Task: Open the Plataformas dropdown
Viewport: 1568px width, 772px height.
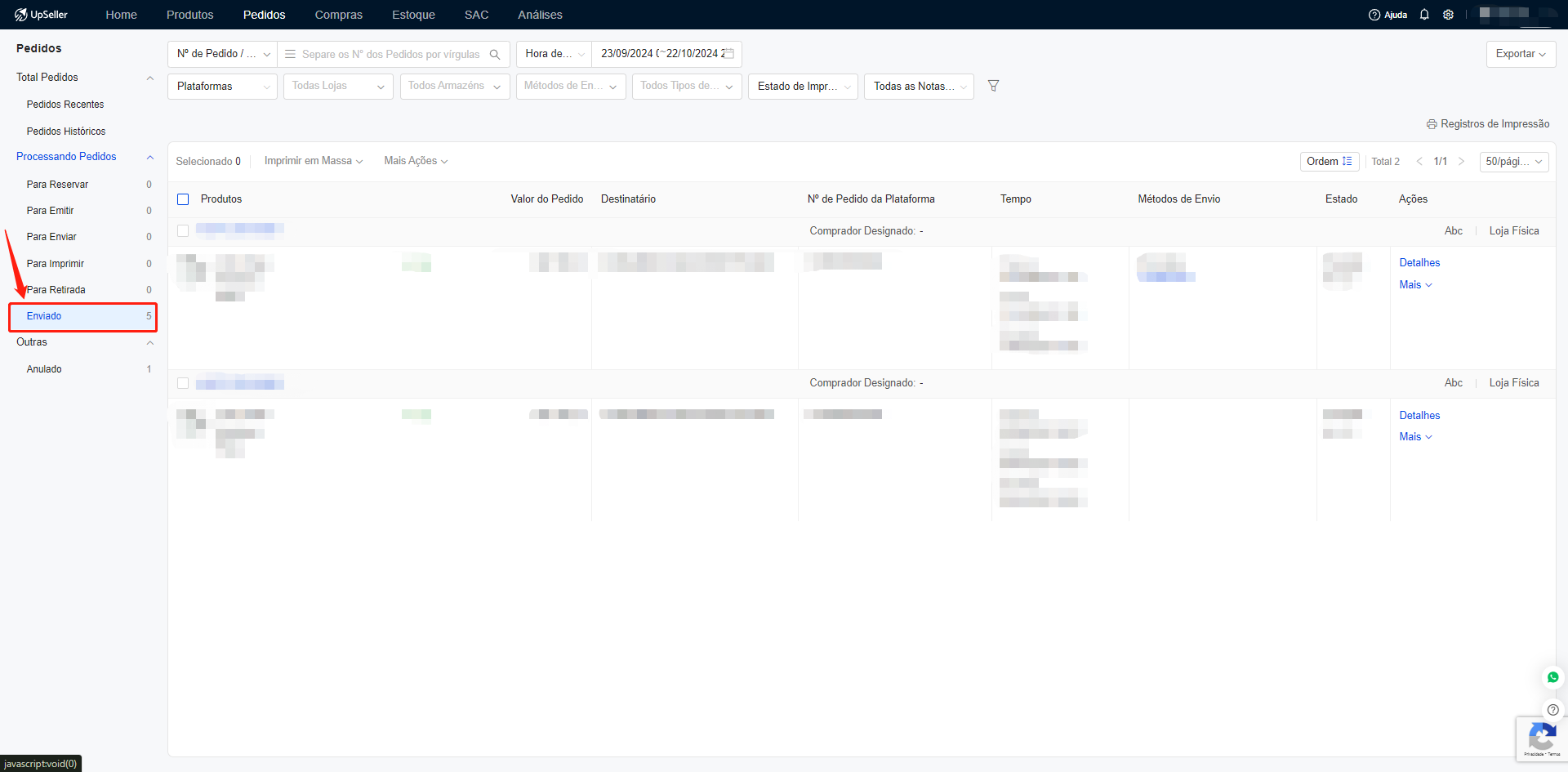Action: (222, 87)
